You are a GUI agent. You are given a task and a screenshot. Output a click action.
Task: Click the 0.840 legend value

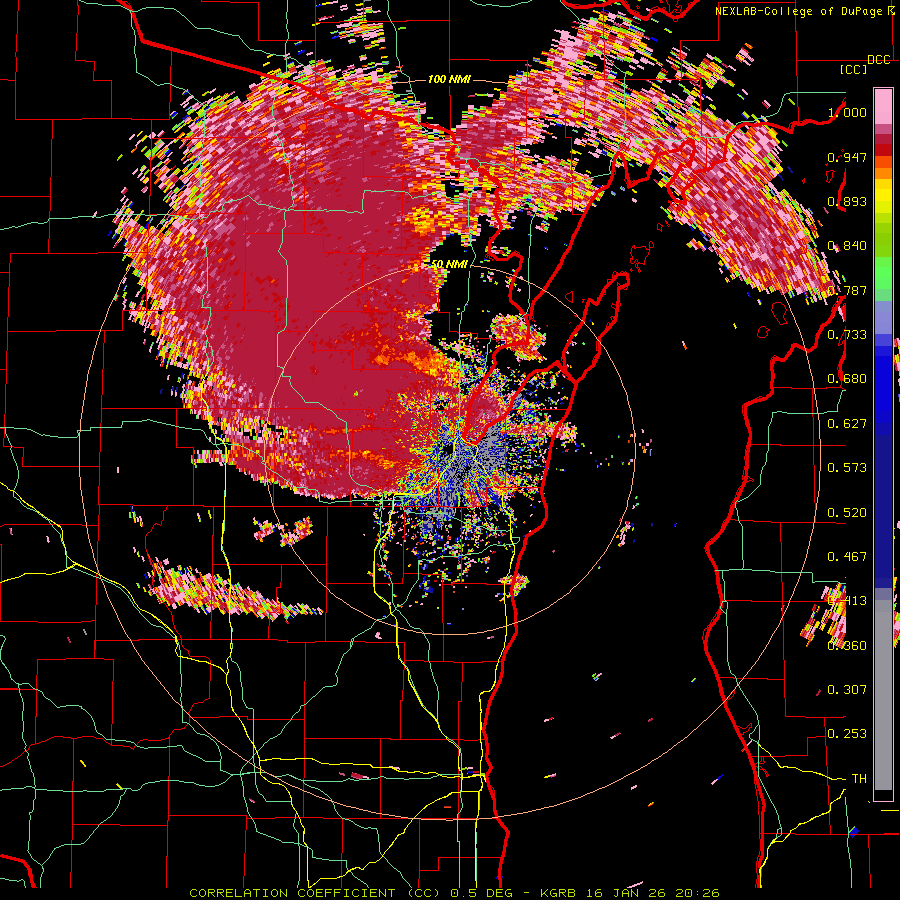pos(847,246)
